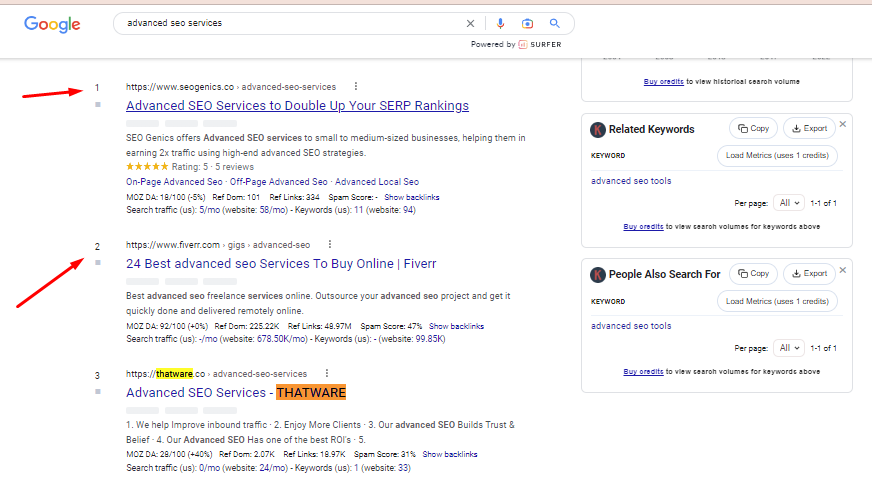The height and width of the screenshot is (485, 872).
Task: Open Advanced SEO Services - THATWARE title
Action: (236, 393)
